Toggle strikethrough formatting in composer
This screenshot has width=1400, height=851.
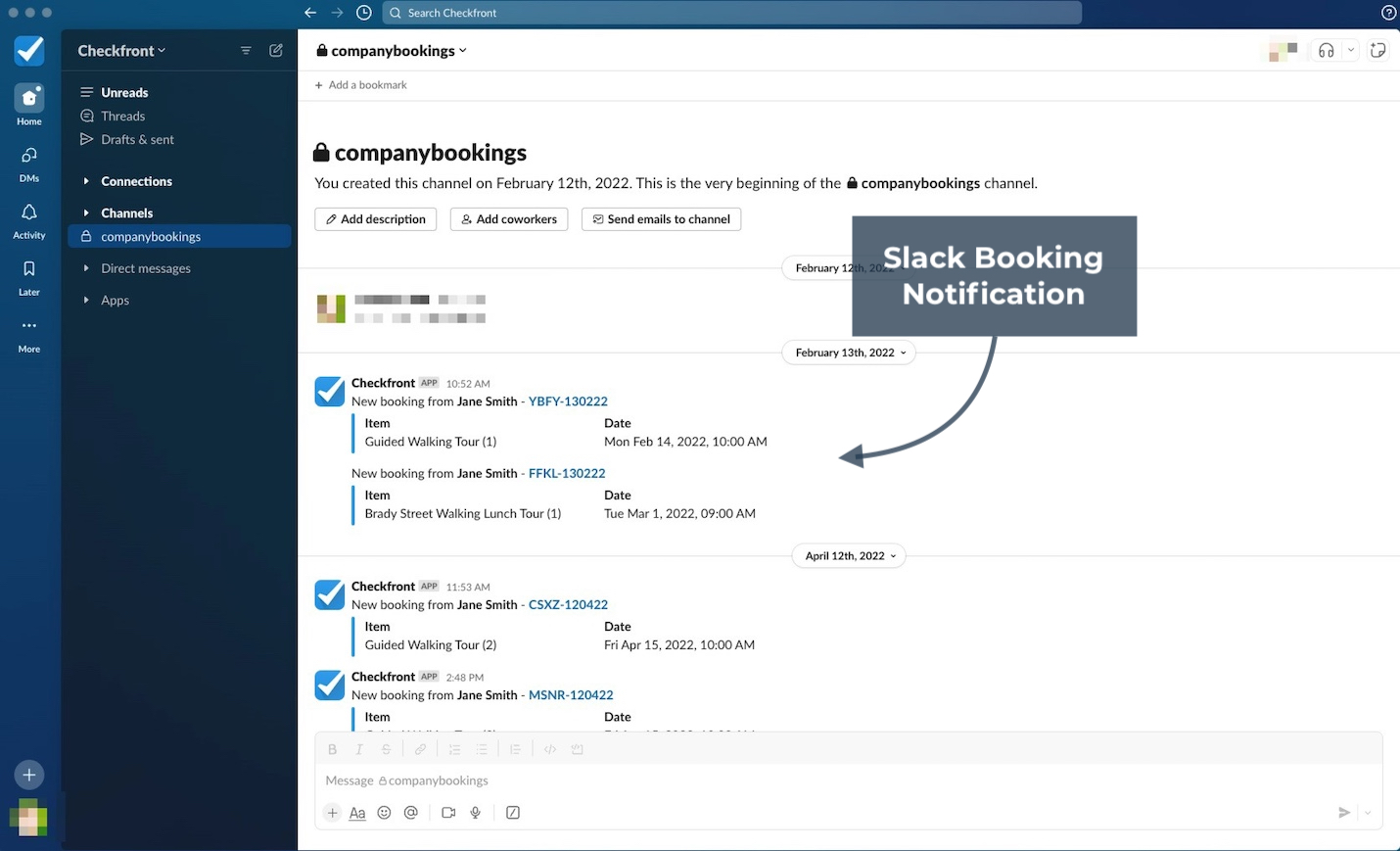pyautogui.click(x=386, y=749)
